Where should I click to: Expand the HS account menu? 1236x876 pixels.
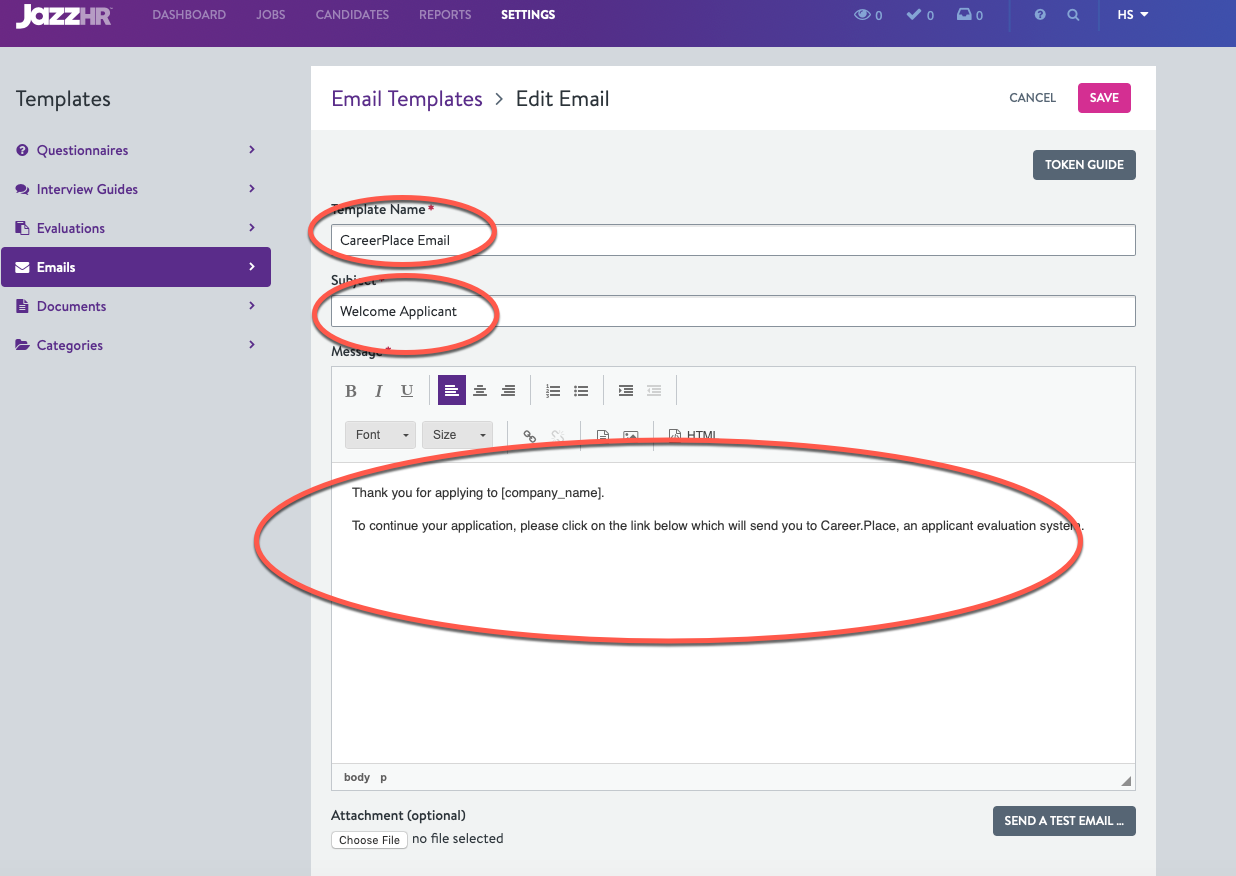(1130, 15)
